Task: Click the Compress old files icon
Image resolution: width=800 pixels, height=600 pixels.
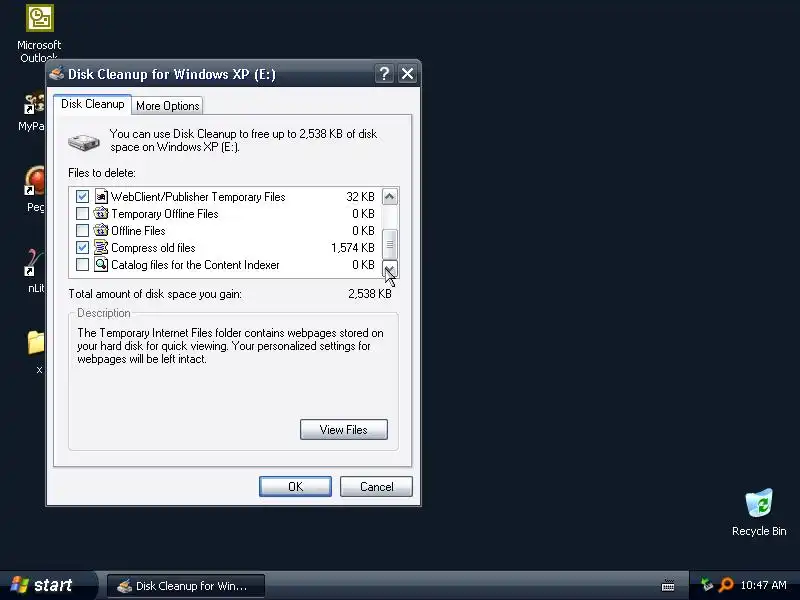Action: (101, 247)
